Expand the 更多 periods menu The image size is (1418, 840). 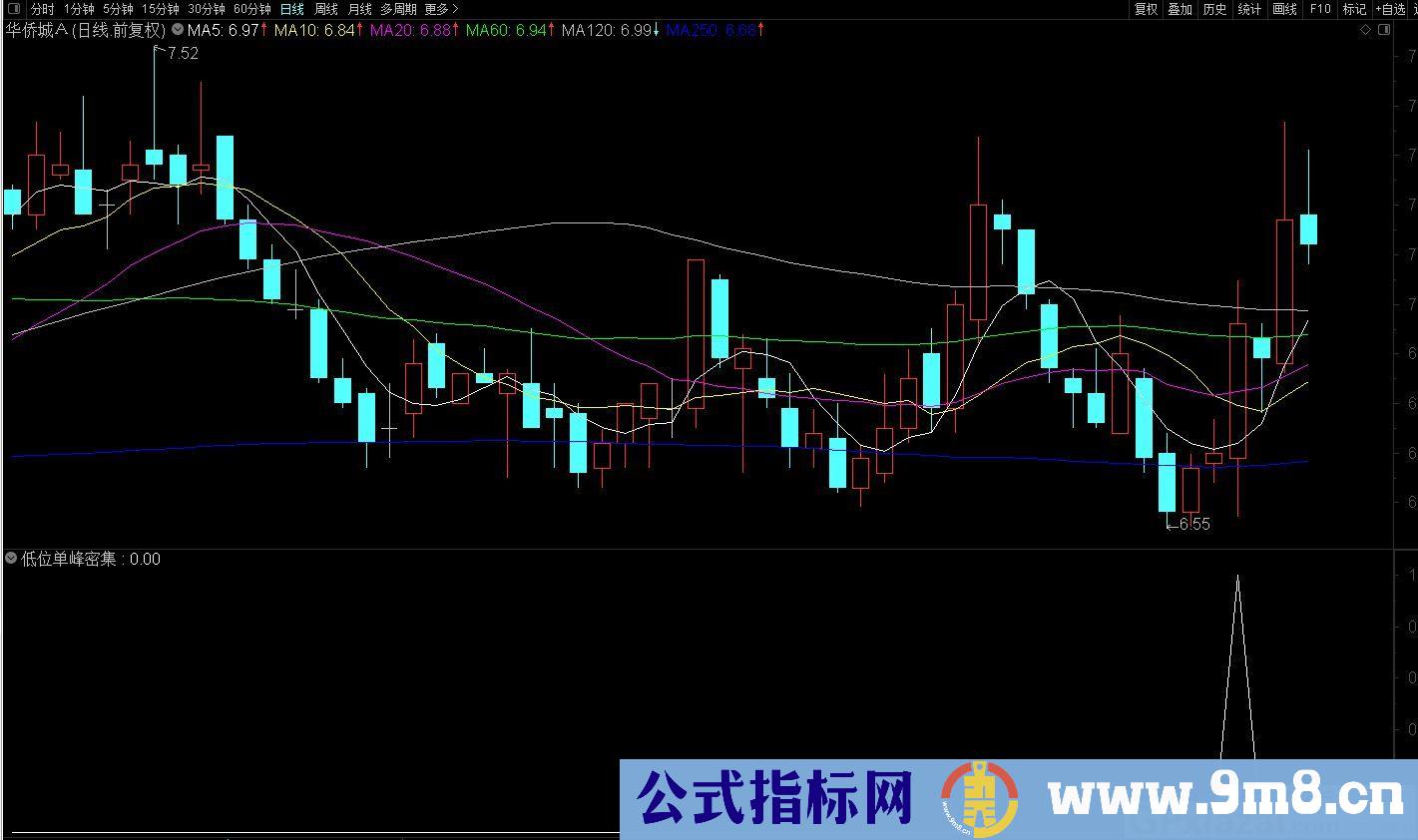coord(442,9)
